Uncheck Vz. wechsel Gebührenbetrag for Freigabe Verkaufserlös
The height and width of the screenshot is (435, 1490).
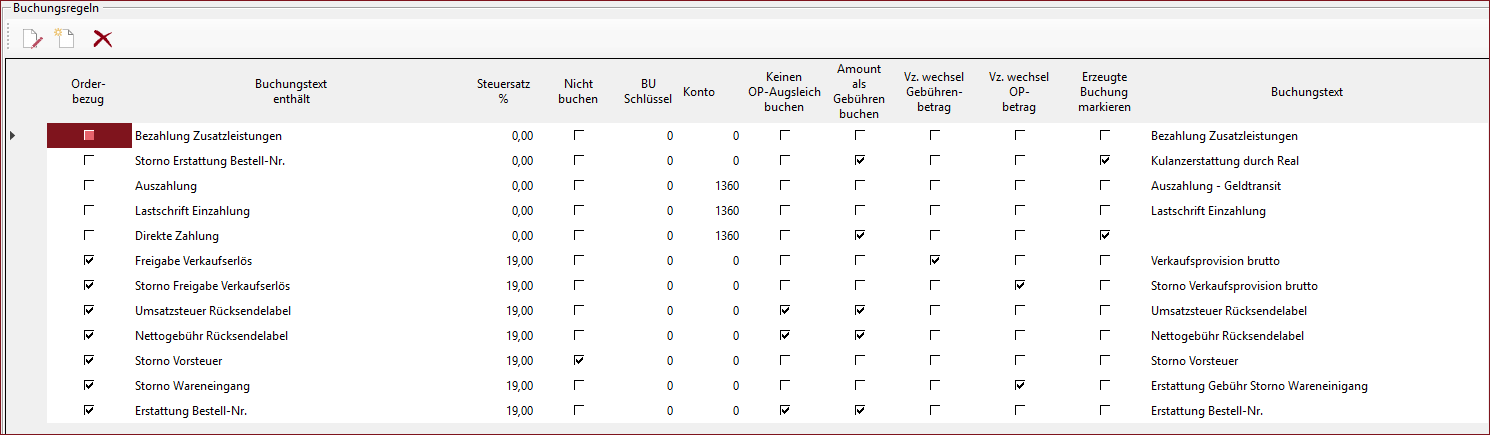tap(934, 260)
